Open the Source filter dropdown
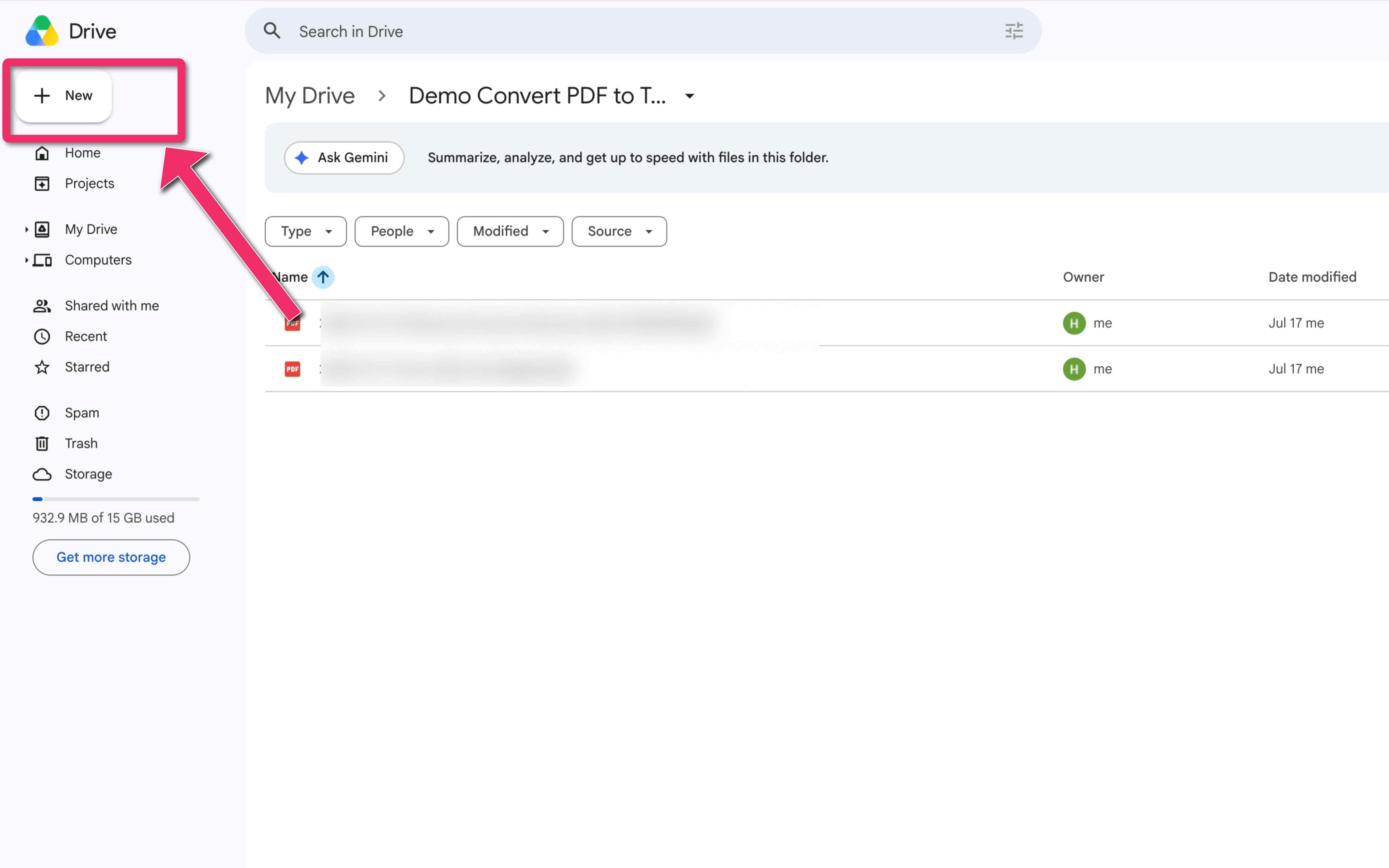Viewport: 1389px width, 868px height. point(619,231)
